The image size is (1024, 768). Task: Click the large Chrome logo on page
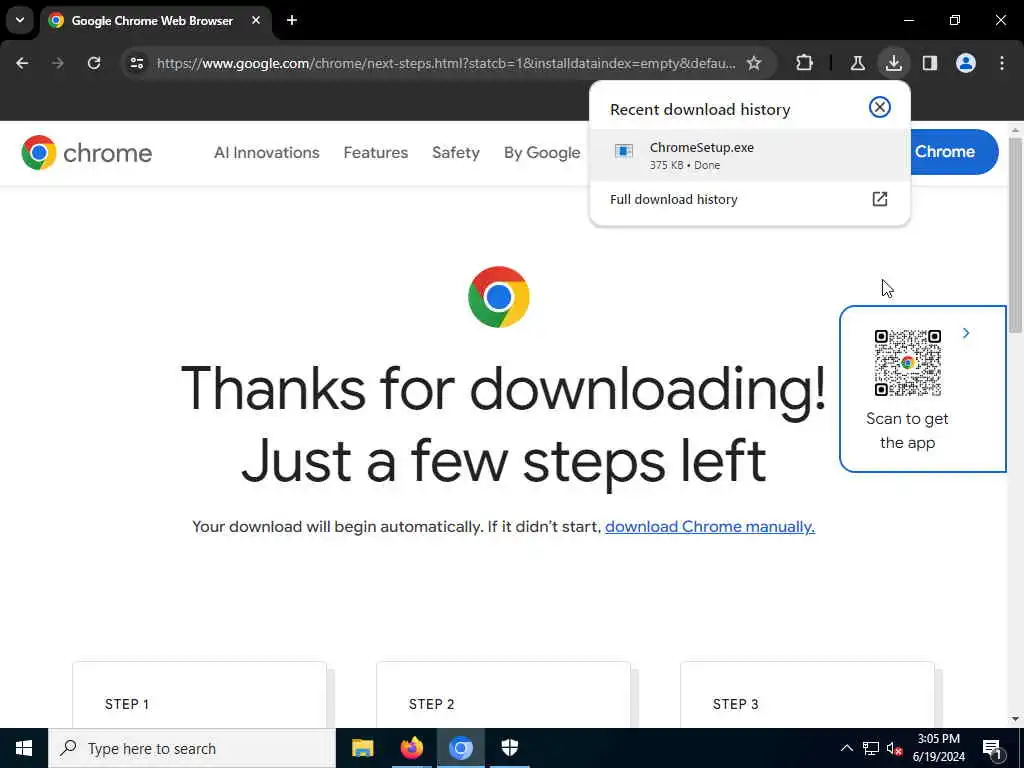point(499,296)
